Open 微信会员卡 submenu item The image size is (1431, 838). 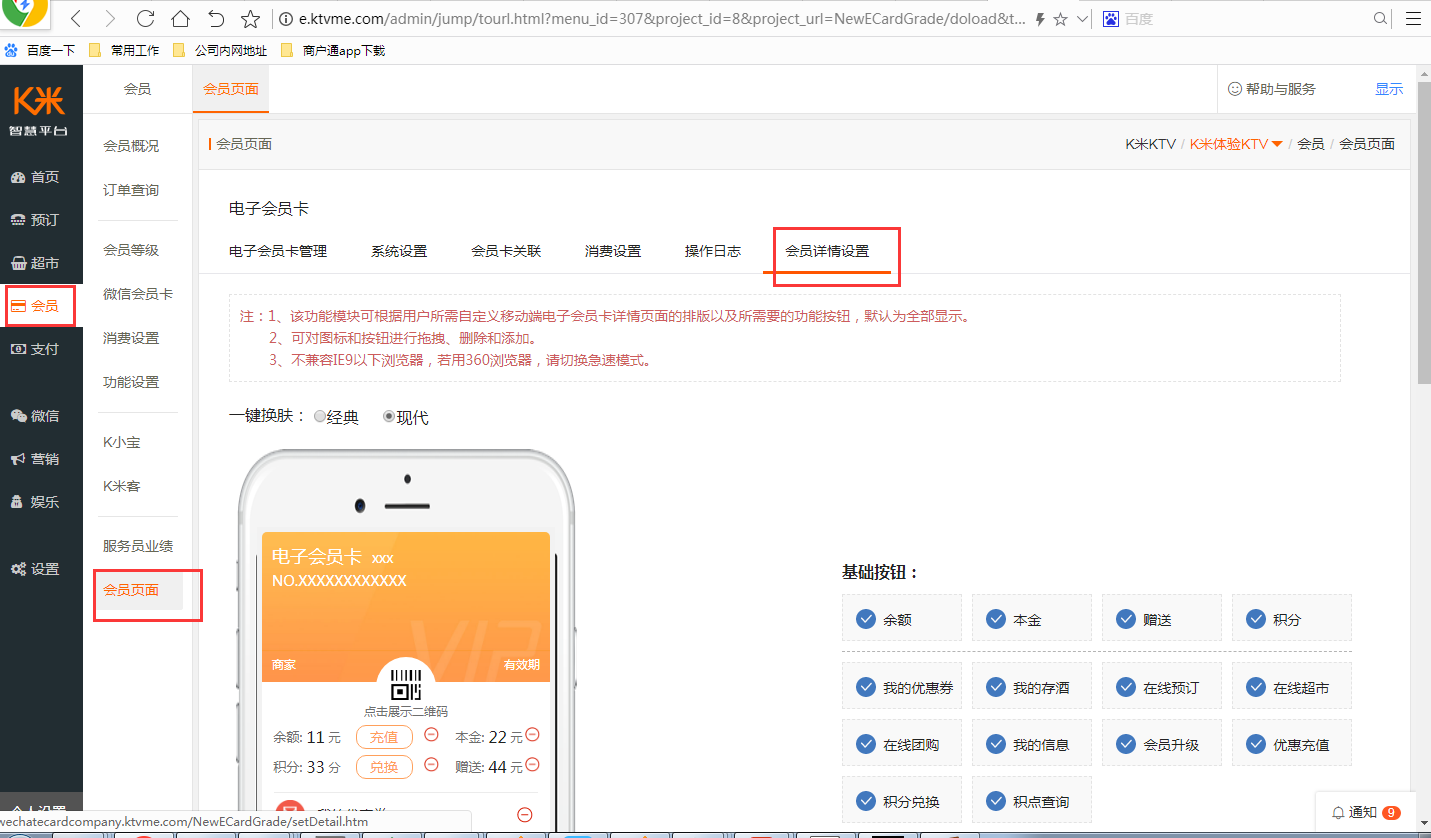tap(138, 294)
